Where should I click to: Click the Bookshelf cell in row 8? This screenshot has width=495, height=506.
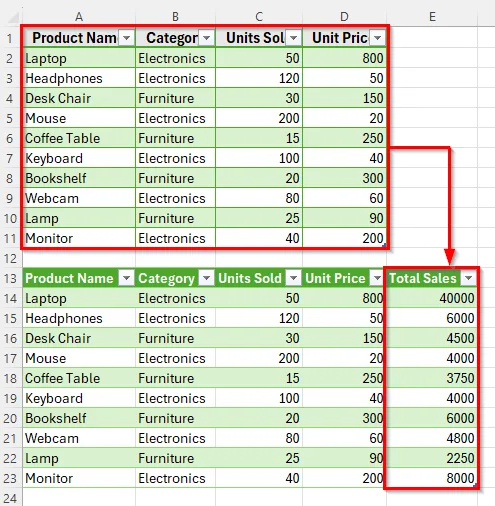point(79,178)
